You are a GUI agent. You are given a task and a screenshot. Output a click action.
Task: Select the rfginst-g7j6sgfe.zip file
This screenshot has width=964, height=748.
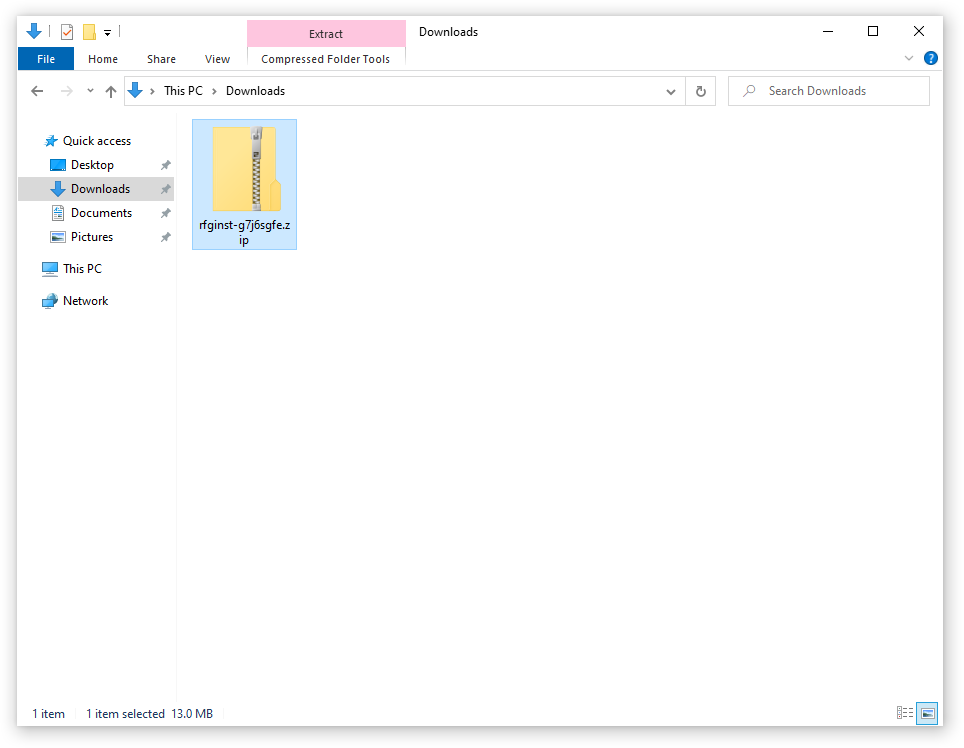tap(245, 184)
